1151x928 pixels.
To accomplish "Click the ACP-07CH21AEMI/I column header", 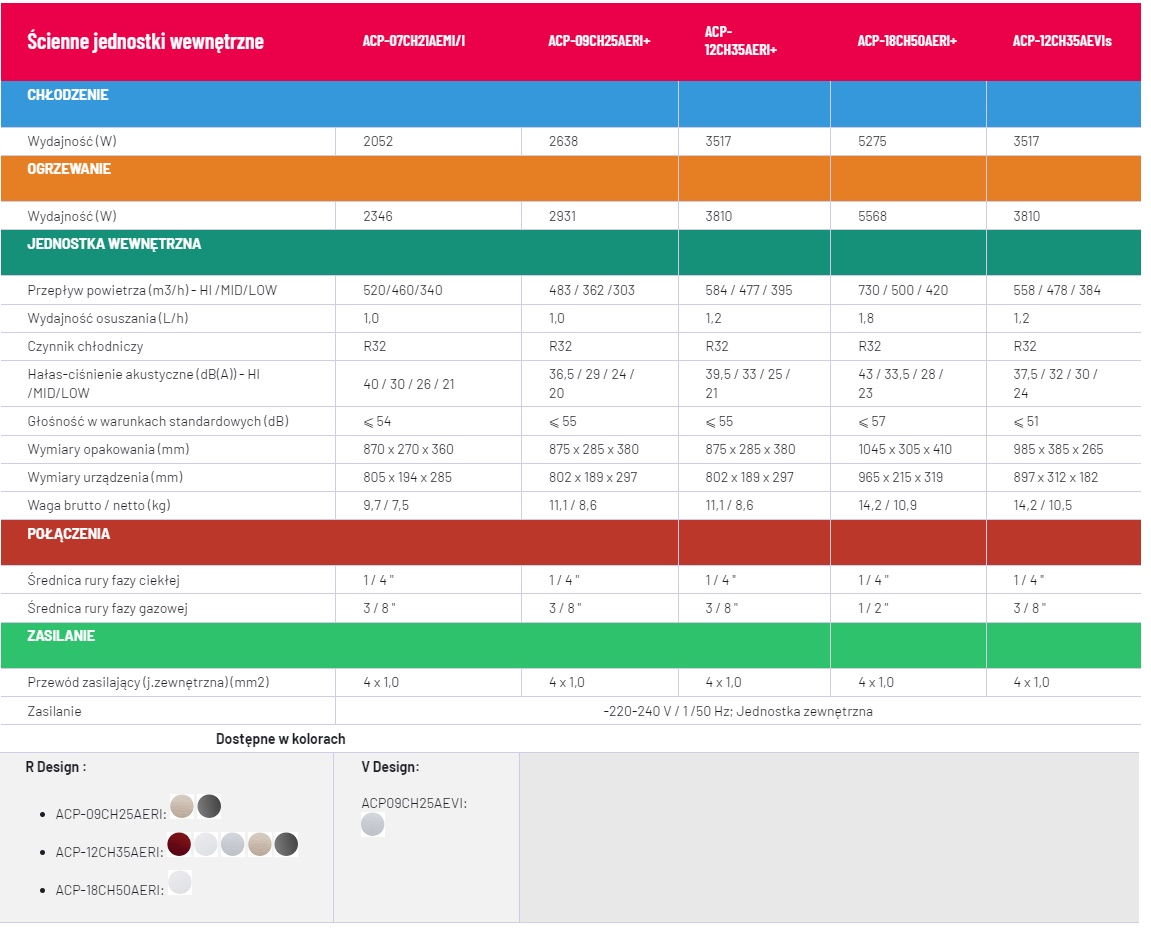I will (x=414, y=41).
